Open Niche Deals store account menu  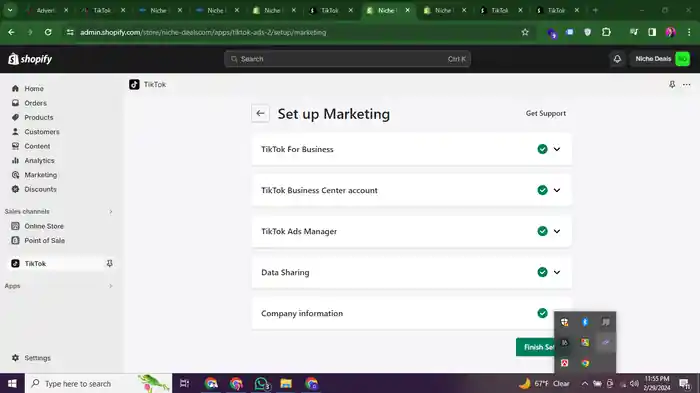click(662, 59)
